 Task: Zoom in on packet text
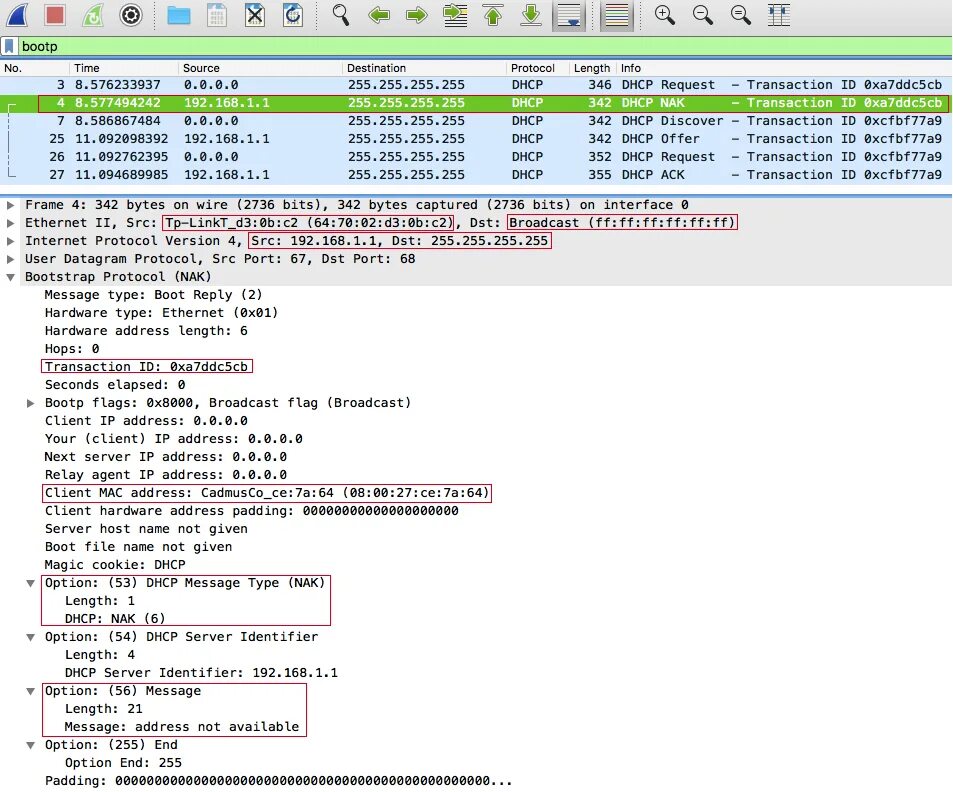click(x=664, y=15)
